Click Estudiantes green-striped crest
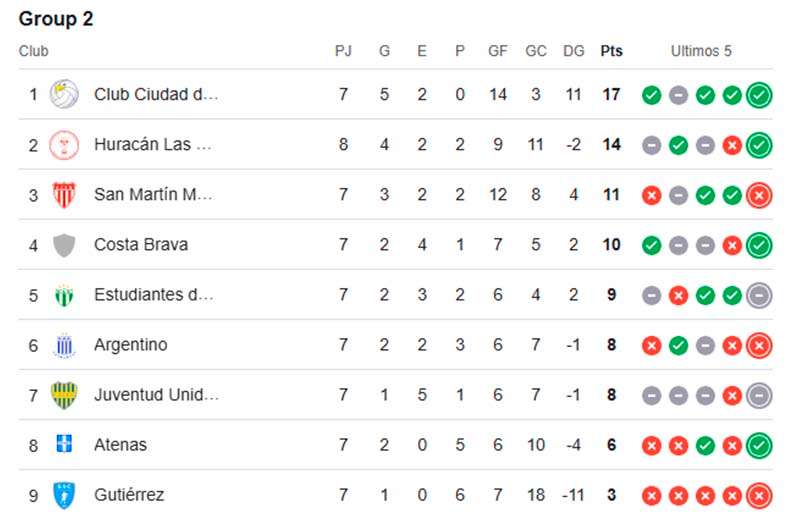Screen dimensions: 800x530 [x=64, y=295]
